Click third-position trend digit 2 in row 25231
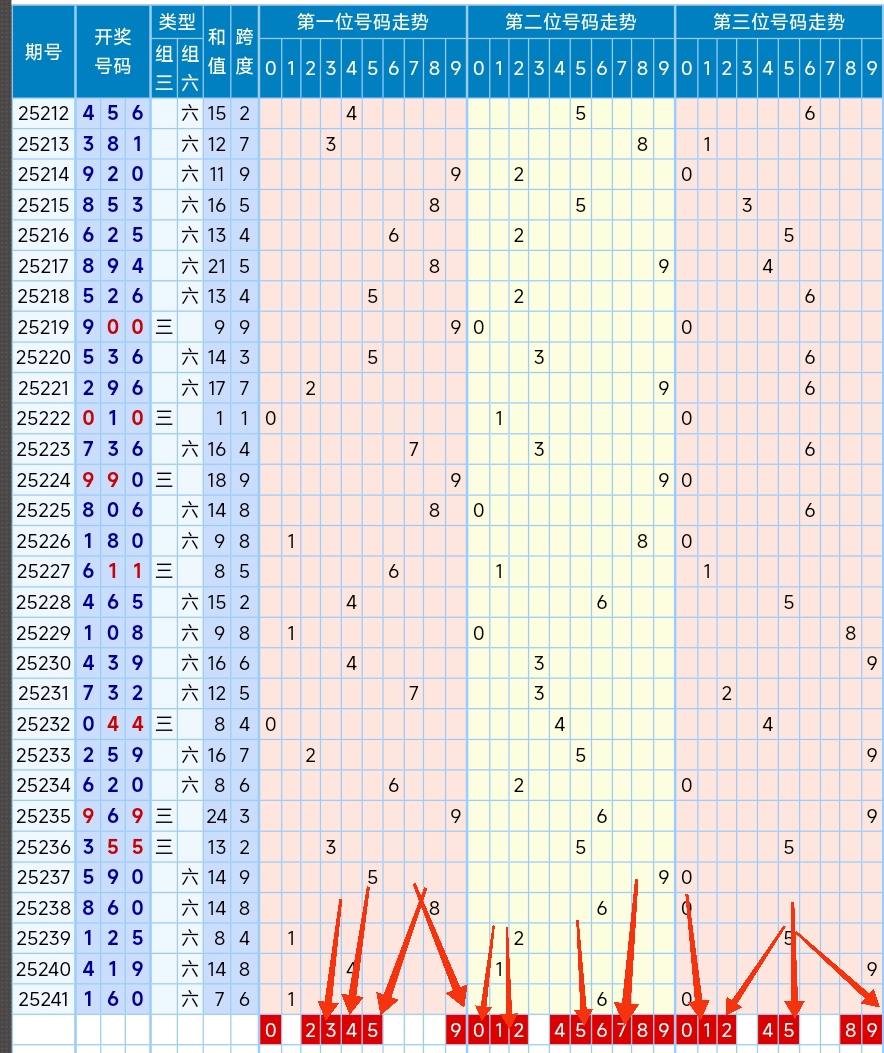This screenshot has height=1053, width=884. click(726, 693)
